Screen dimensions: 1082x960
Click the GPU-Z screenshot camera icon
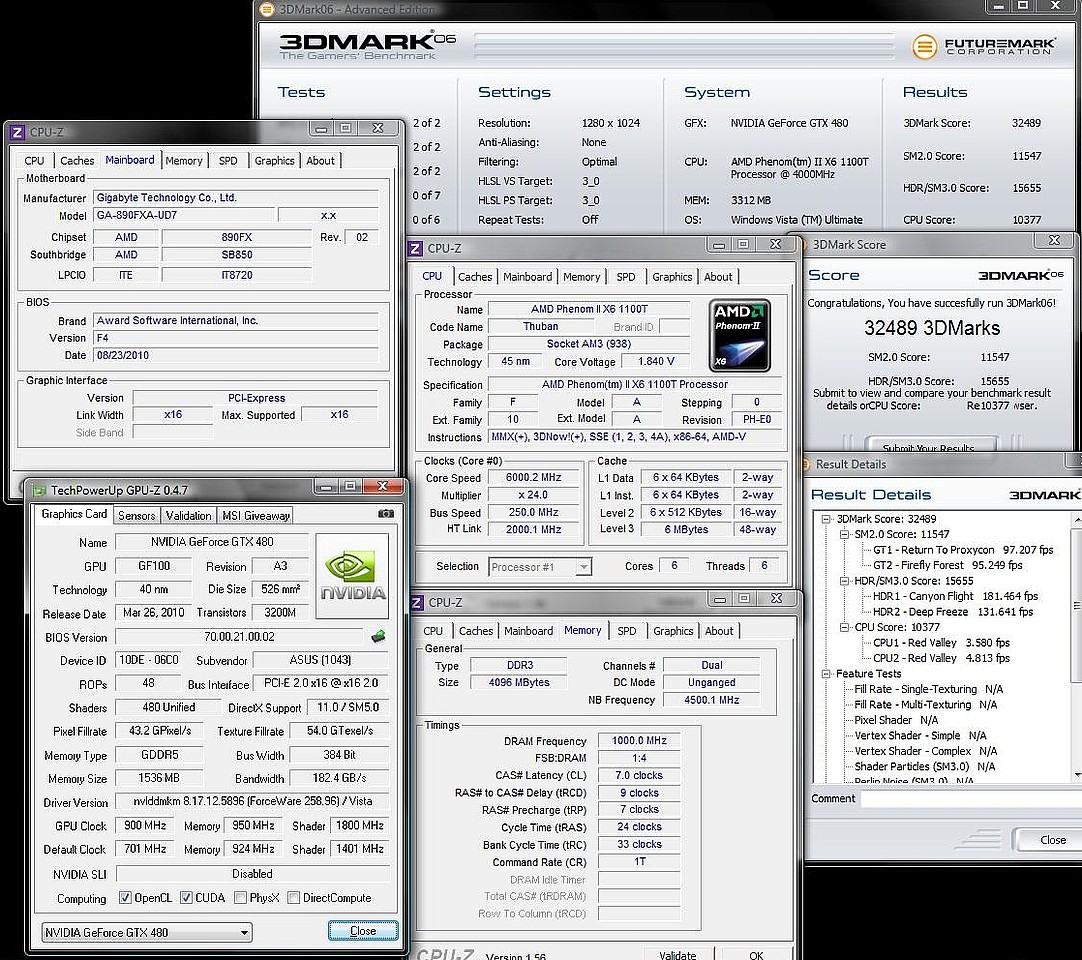tap(386, 513)
